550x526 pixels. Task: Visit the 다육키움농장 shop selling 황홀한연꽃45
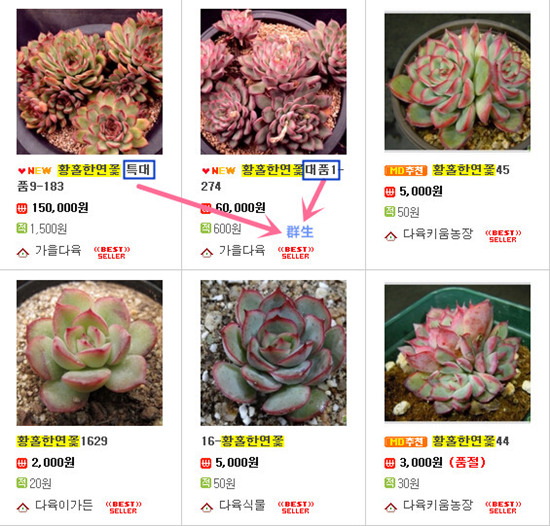tap(438, 234)
